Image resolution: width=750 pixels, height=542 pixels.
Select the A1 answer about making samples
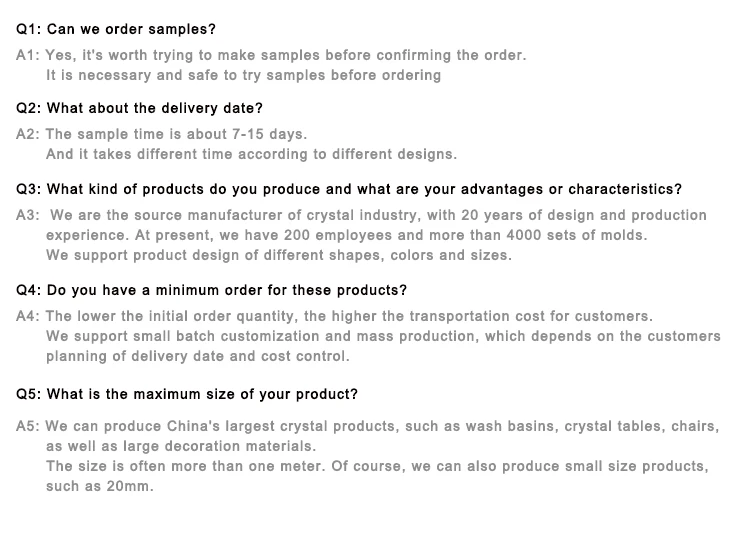[x=271, y=55]
